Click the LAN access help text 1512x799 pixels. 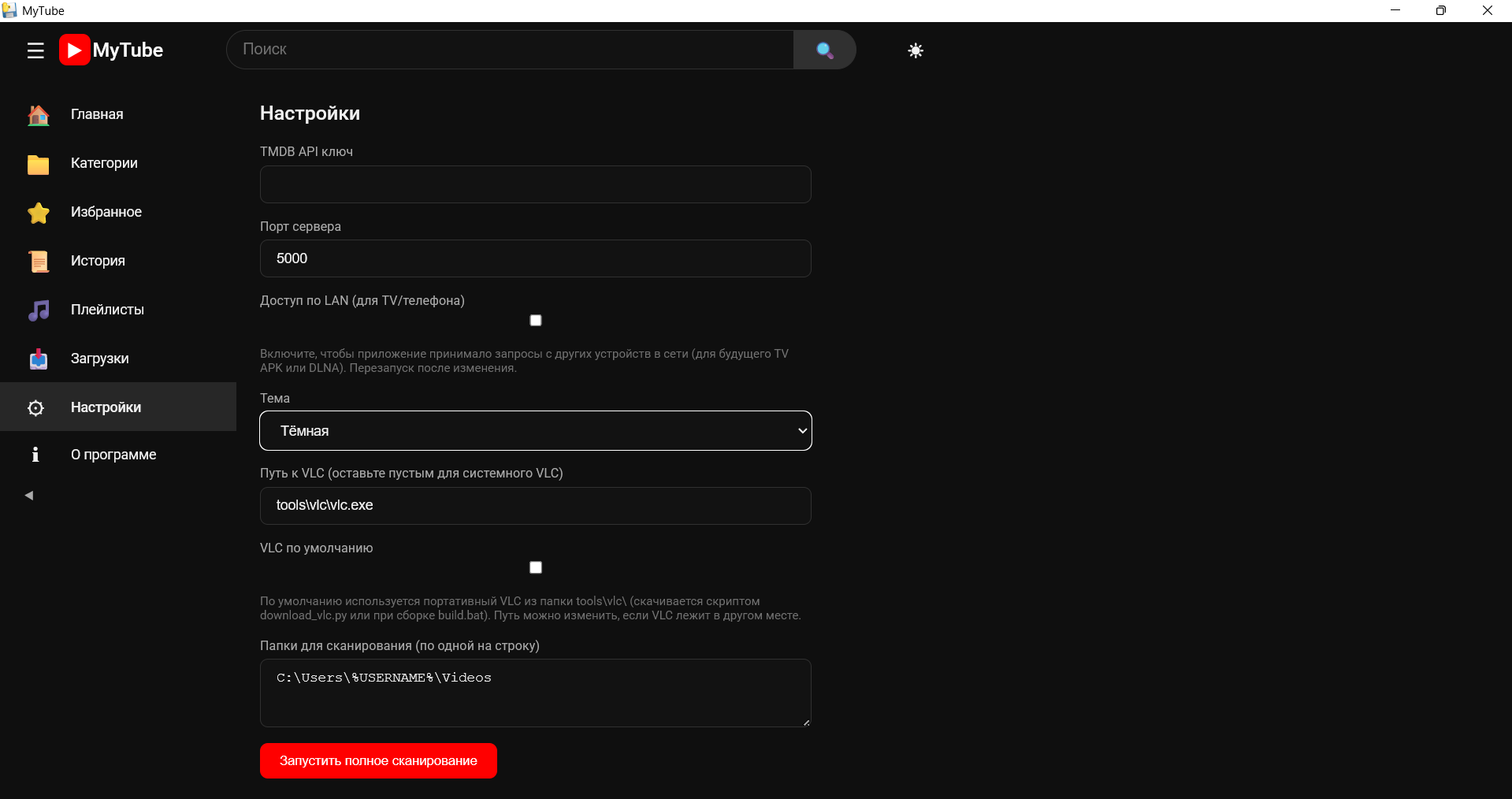click(x=524, y=361)
